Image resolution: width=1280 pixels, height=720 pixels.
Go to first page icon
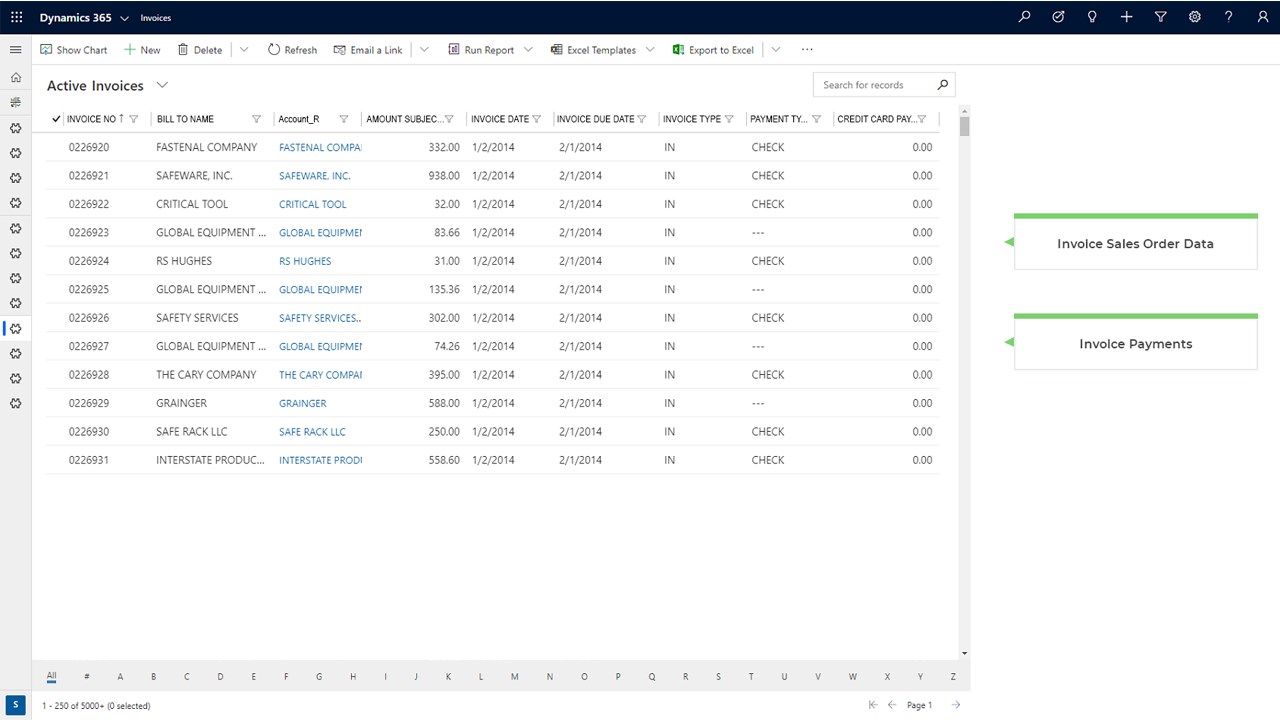(x=873, y=705)
